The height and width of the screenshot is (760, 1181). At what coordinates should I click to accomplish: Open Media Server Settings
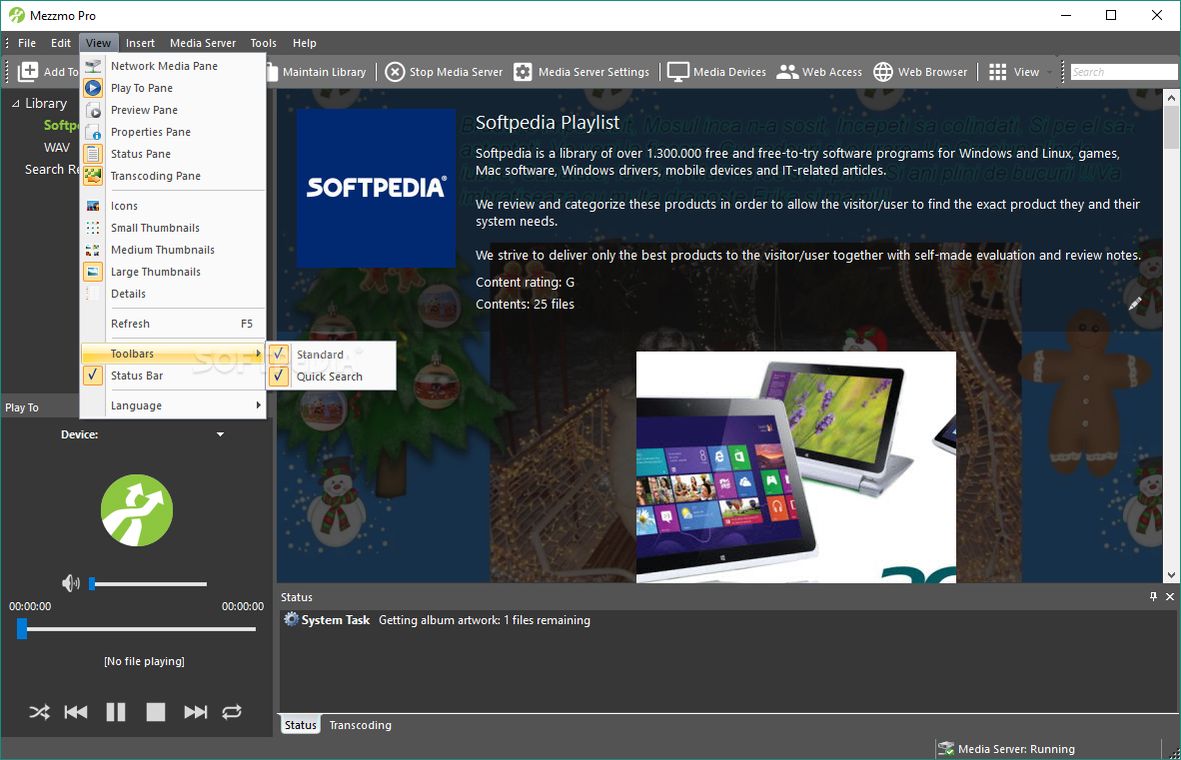pyautogui.click(x=581, y=72)
